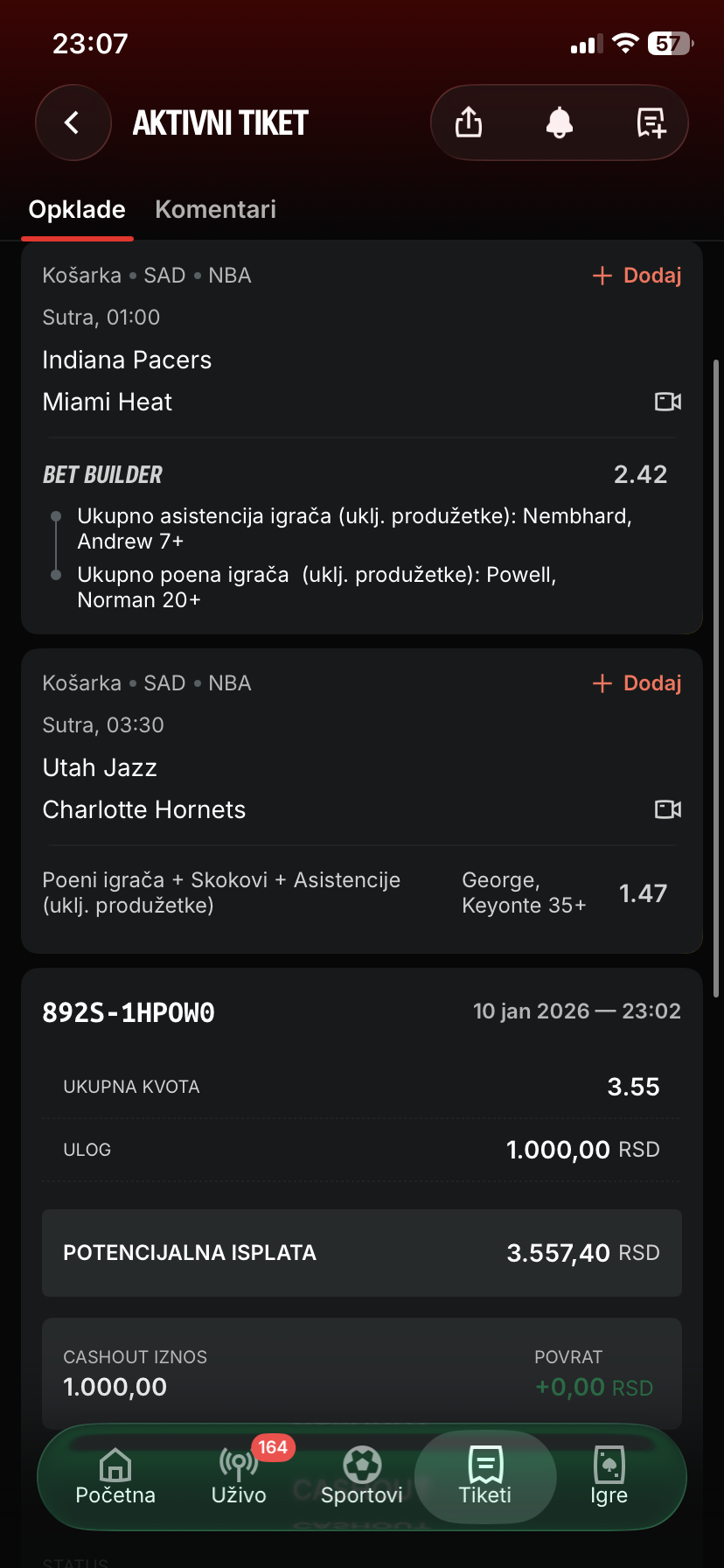Tap the Cashout iznos amount

tap(115, 1387)
